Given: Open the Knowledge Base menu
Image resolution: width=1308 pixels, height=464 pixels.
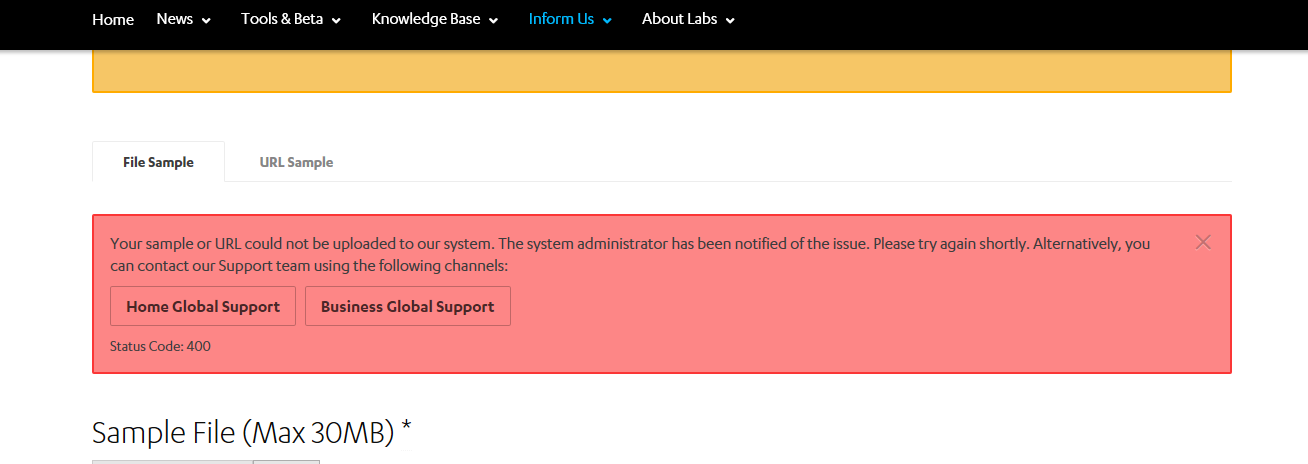Looking at the screenshot, I should [425, 19].
